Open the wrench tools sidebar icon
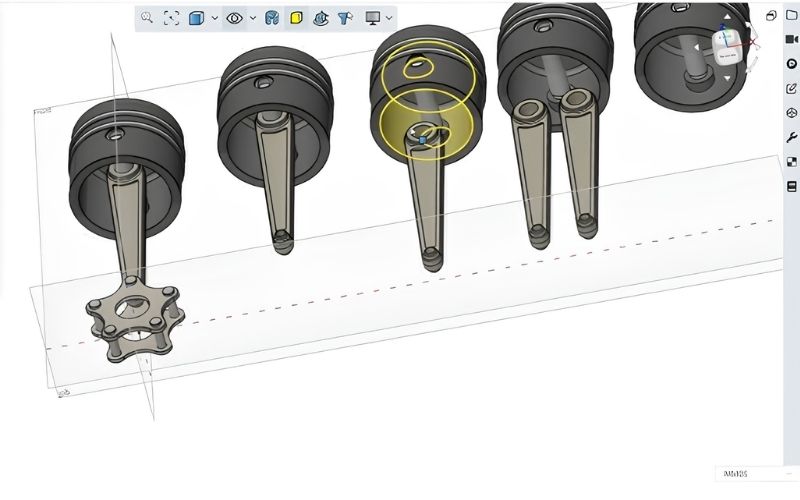Image resolution: width=800 pixels, height=500 pixels. pos(792,138)
